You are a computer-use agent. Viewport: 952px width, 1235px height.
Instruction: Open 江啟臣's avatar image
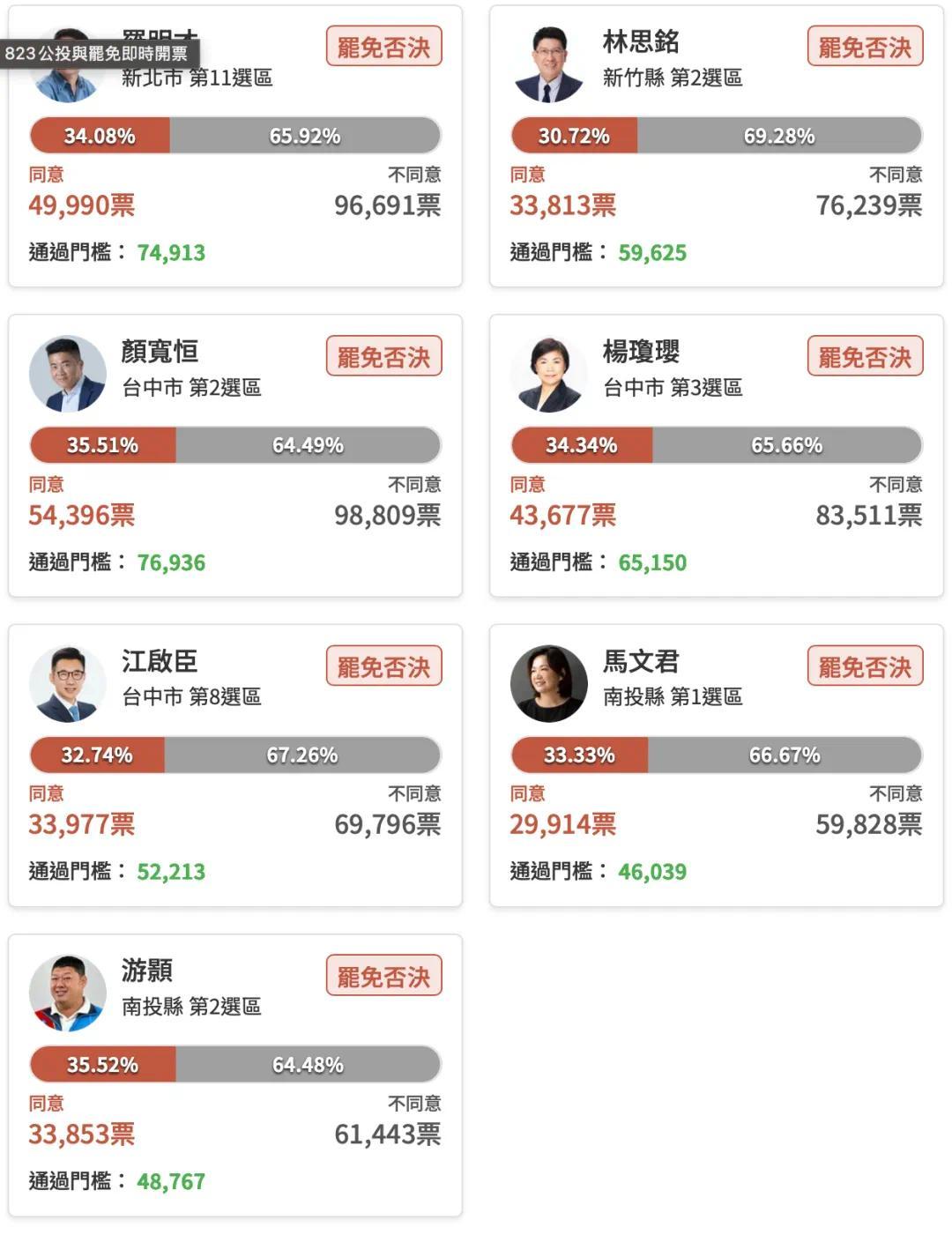[x=67, y=683]
